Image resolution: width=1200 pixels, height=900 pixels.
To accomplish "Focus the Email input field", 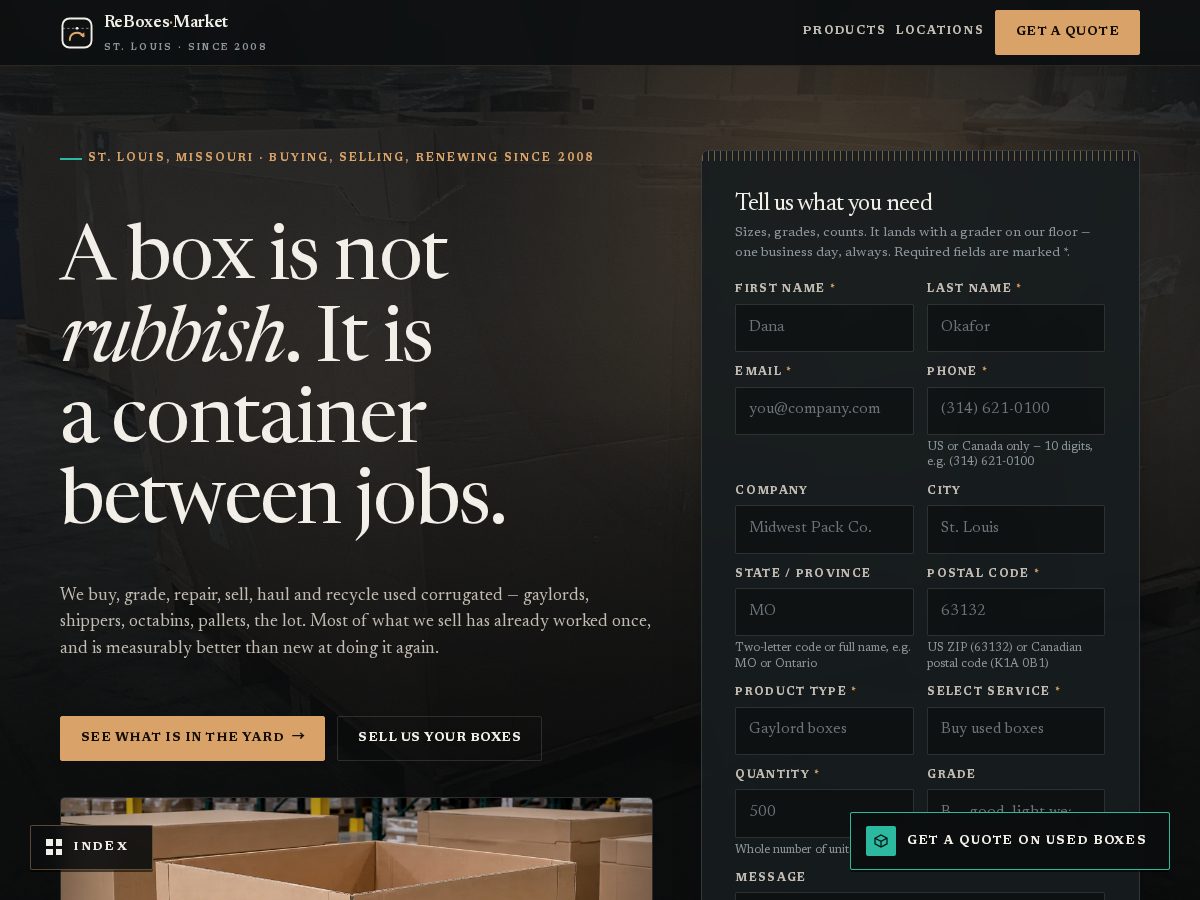I will pos(824,411).
